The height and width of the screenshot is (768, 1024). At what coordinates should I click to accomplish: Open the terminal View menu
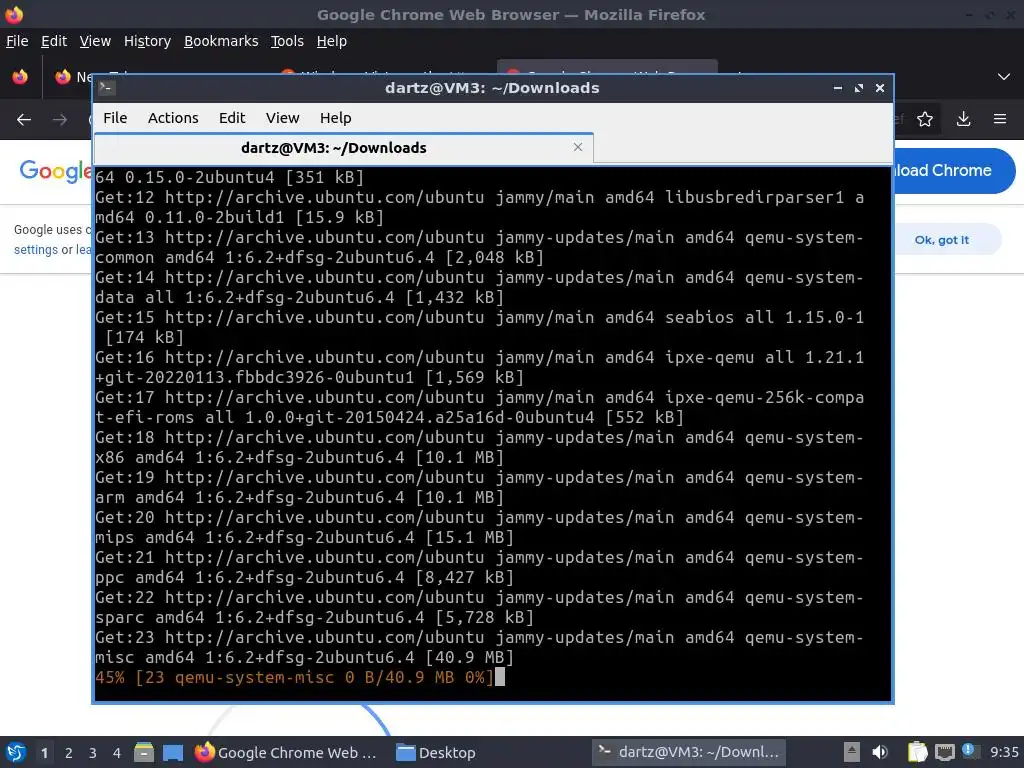(x=282, y=118)
